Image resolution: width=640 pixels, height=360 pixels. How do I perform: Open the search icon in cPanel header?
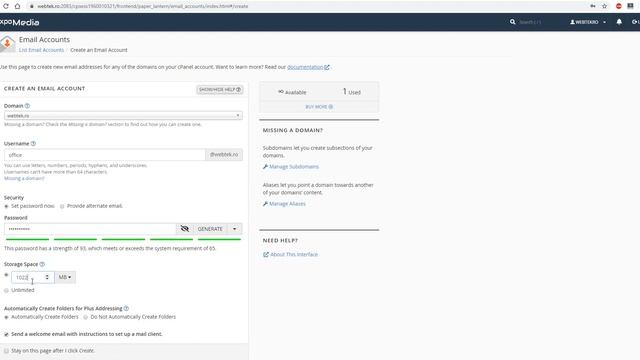click(513, 22)
